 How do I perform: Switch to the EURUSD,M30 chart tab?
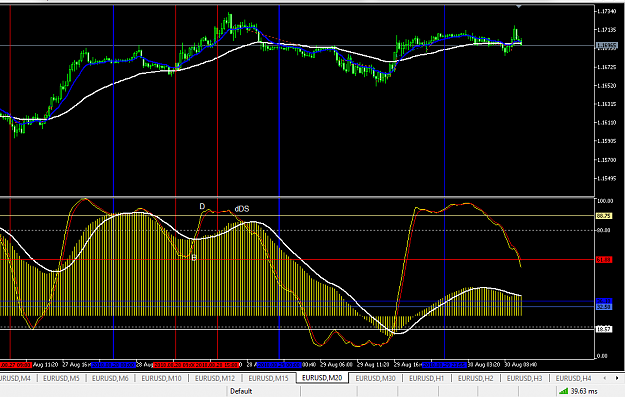(x=375, y=378)
